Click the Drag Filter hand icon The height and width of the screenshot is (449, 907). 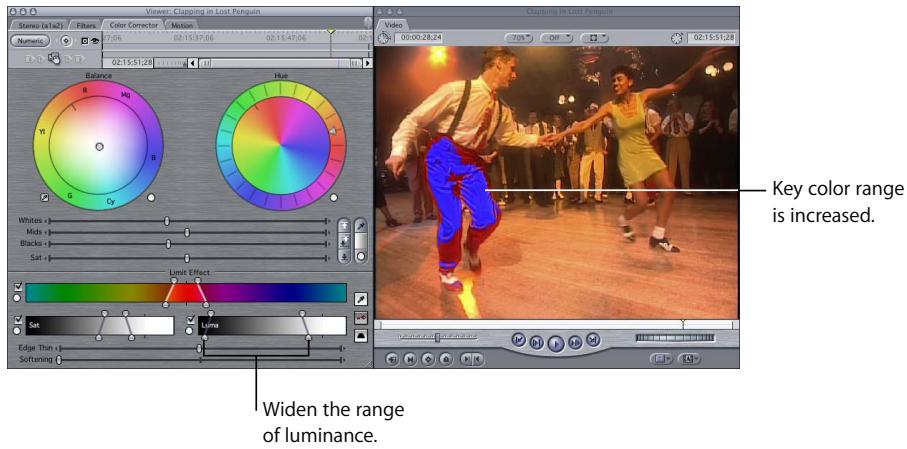click(x=55, y=57)
